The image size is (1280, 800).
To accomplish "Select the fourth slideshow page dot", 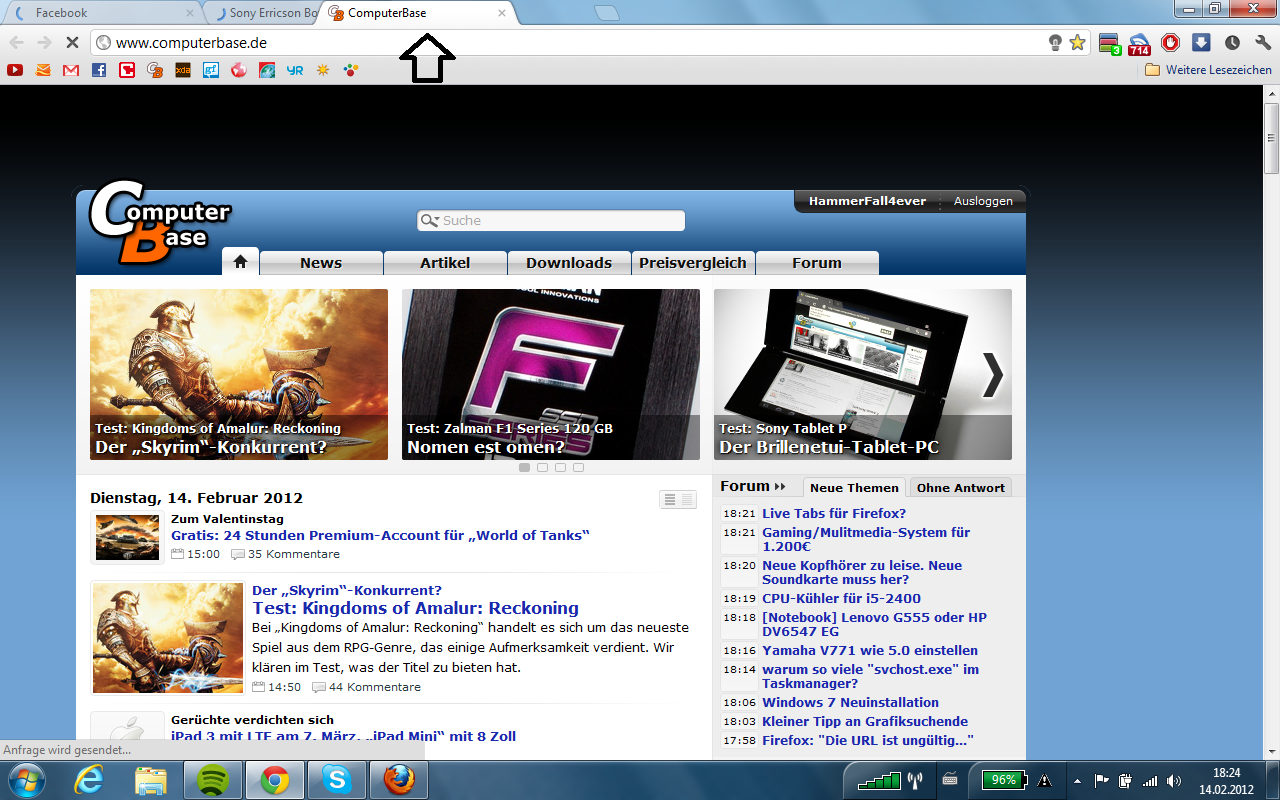I will (x=579, y=467).
